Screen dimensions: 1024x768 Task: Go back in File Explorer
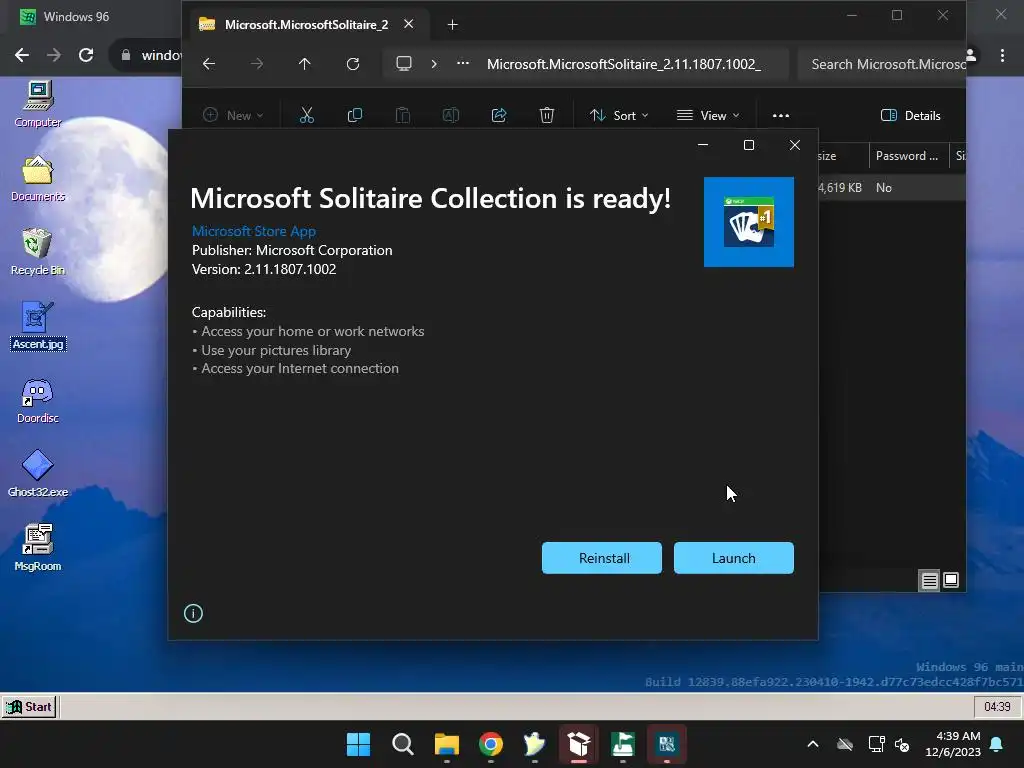209,64
